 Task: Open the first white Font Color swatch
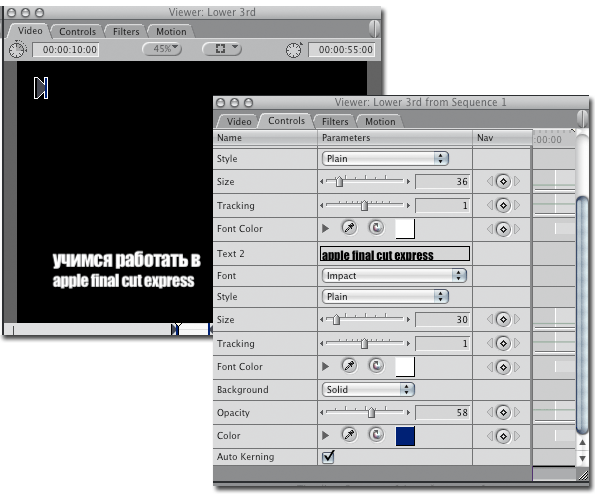[x=405, y=229]
